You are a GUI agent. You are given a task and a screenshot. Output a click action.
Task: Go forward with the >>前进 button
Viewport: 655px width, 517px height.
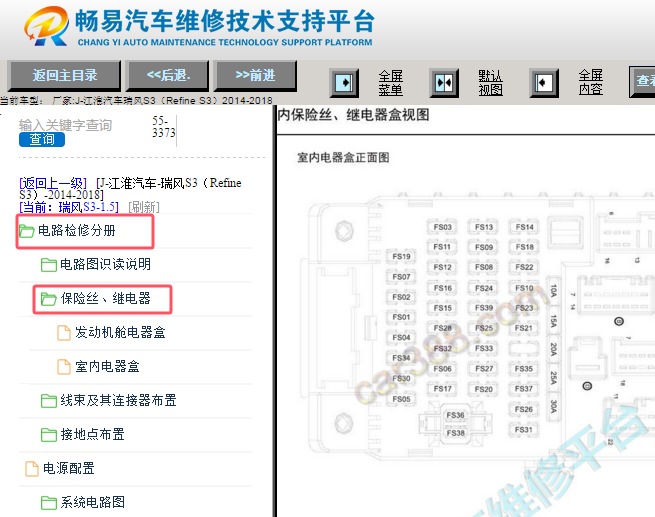(255, 76)
